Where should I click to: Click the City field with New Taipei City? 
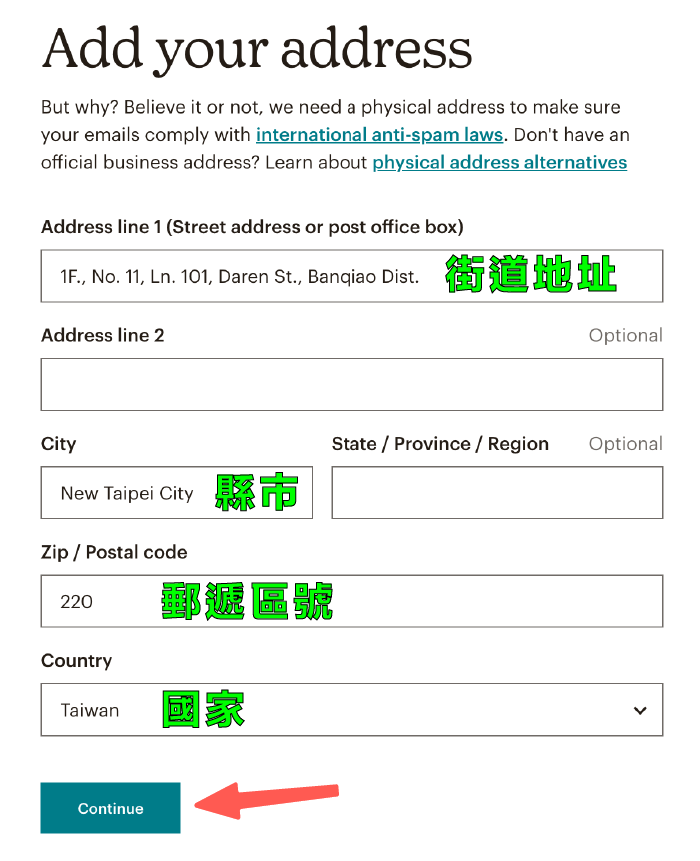(x=127, y=493)
